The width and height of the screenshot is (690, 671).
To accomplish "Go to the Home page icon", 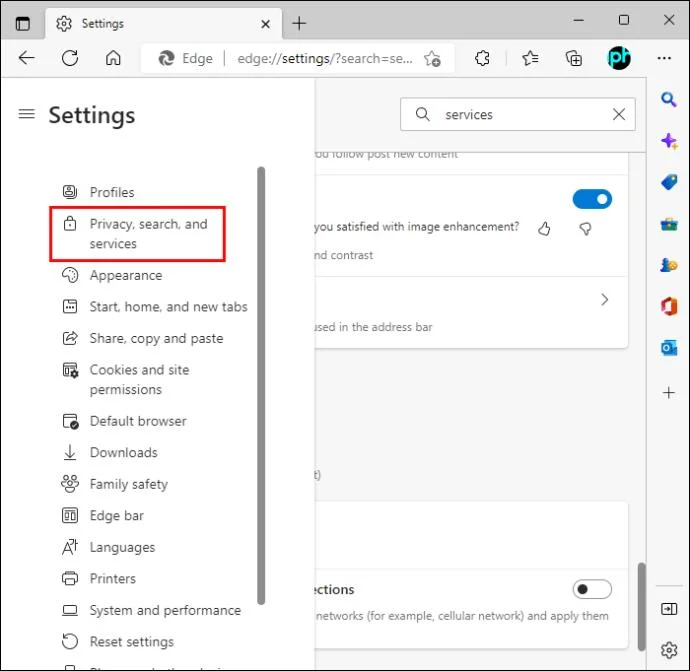I will point(114,58).
